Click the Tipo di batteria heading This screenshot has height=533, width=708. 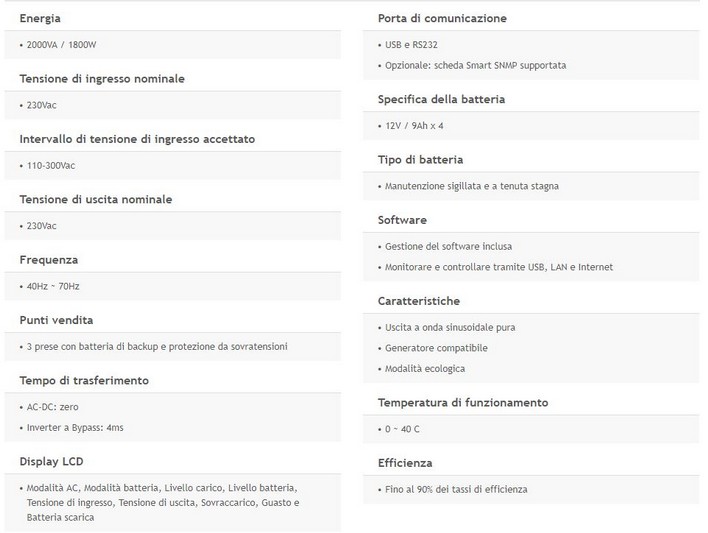point(420,159)
